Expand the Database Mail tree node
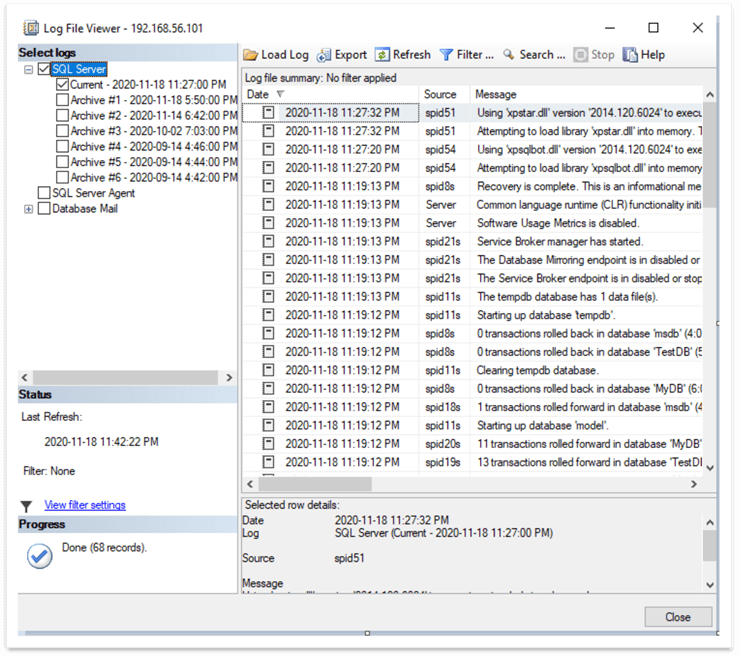This screenshot has width=740, height=655. point(29,209)
